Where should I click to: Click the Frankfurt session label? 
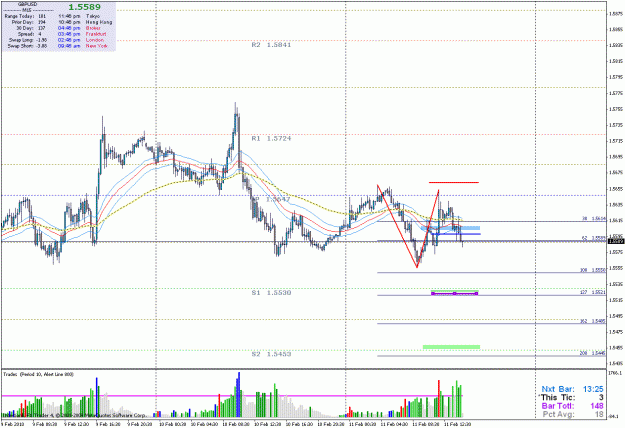pos(96,34)
